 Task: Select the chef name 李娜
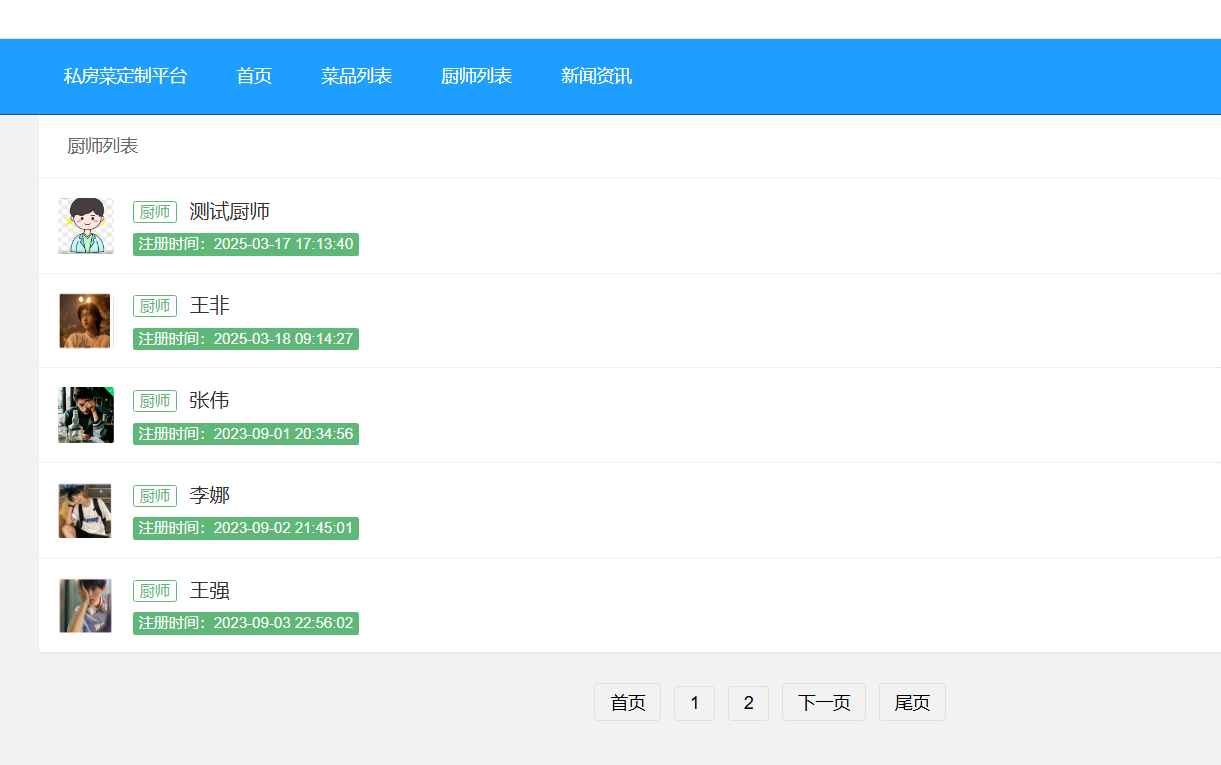209,496
